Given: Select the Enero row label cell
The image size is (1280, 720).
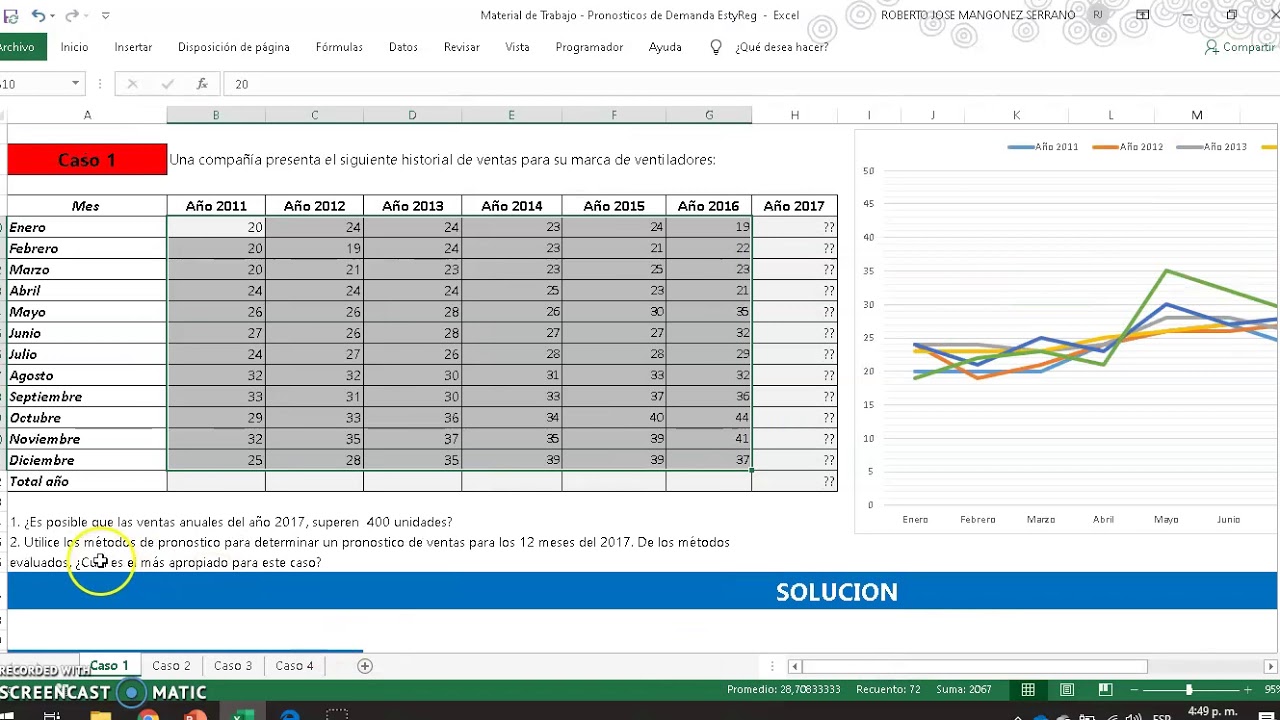Looking at the screenshot, I should 87,227.
